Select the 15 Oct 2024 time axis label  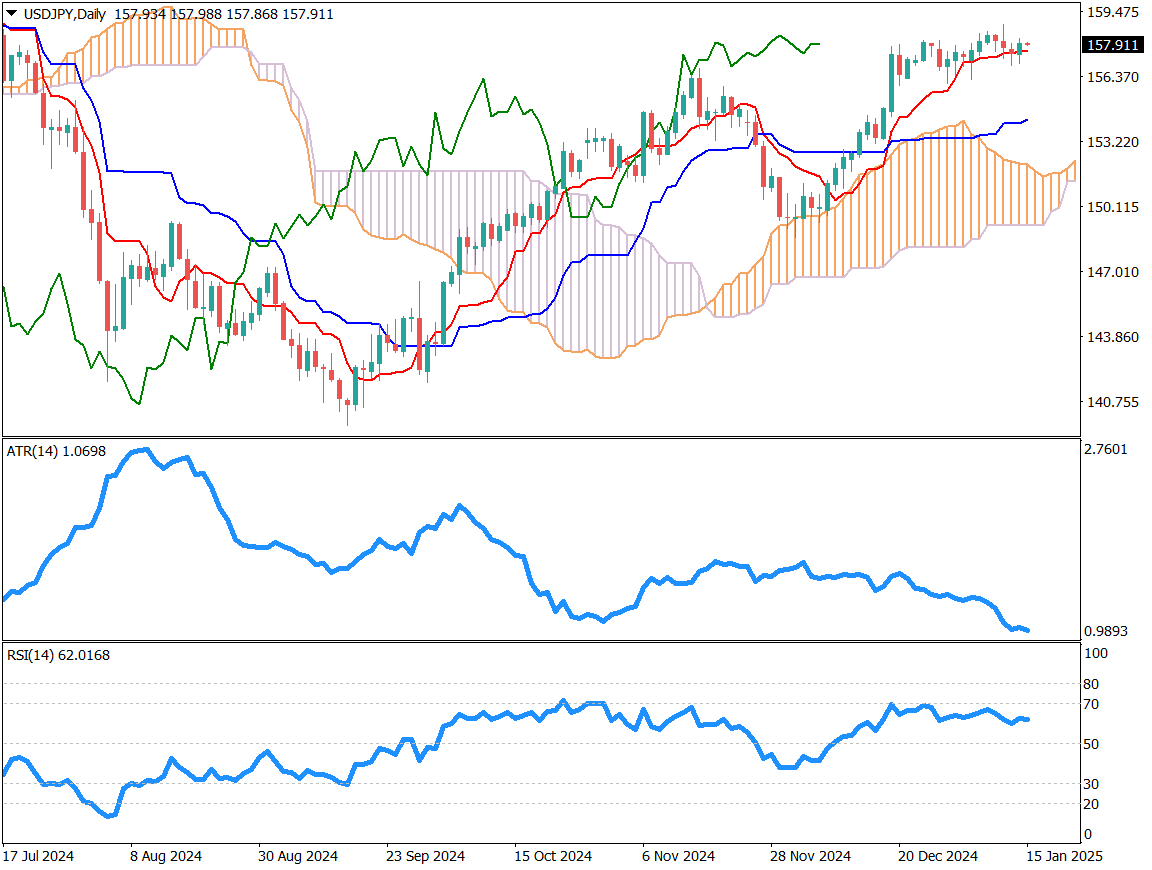tap(553, 856)
